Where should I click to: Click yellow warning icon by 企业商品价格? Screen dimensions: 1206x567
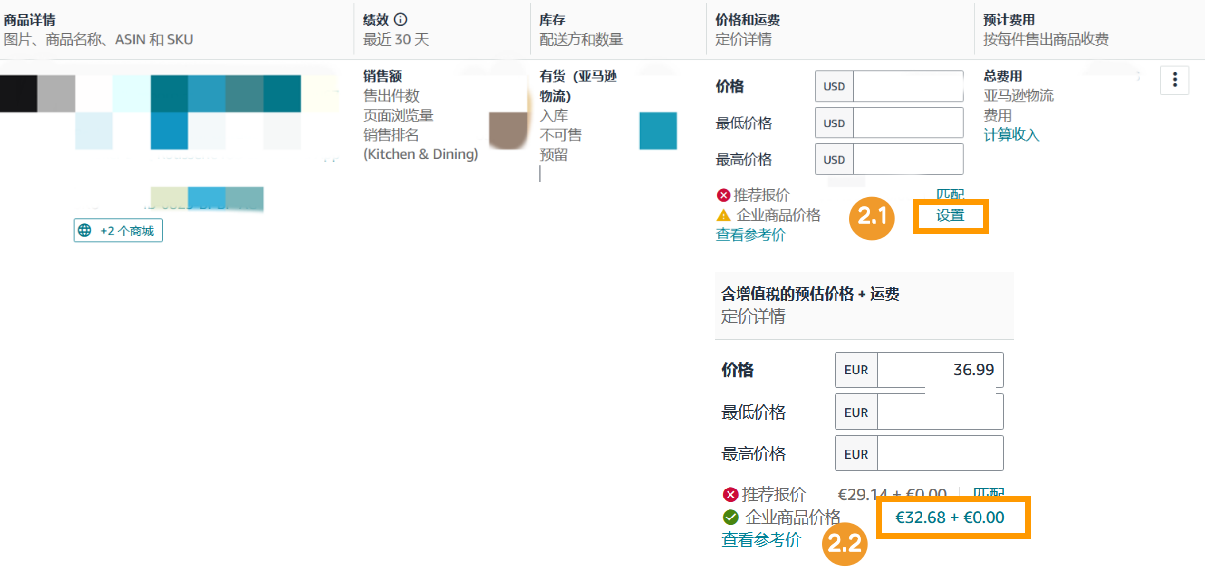724,215
